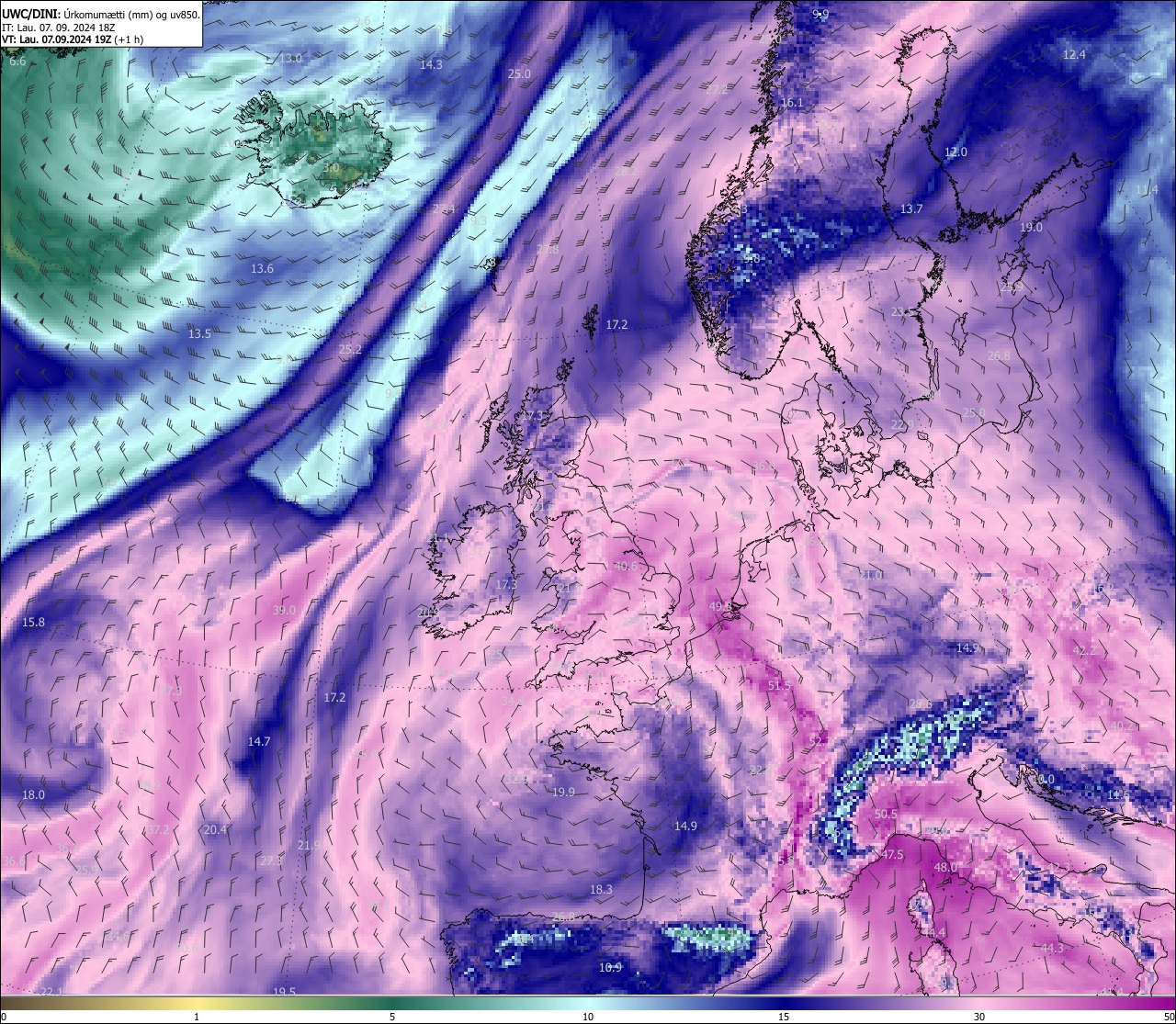Screen dimensions: 1176x1024
Task: Click the "15.8" value on the map
Action: [33, 623]
